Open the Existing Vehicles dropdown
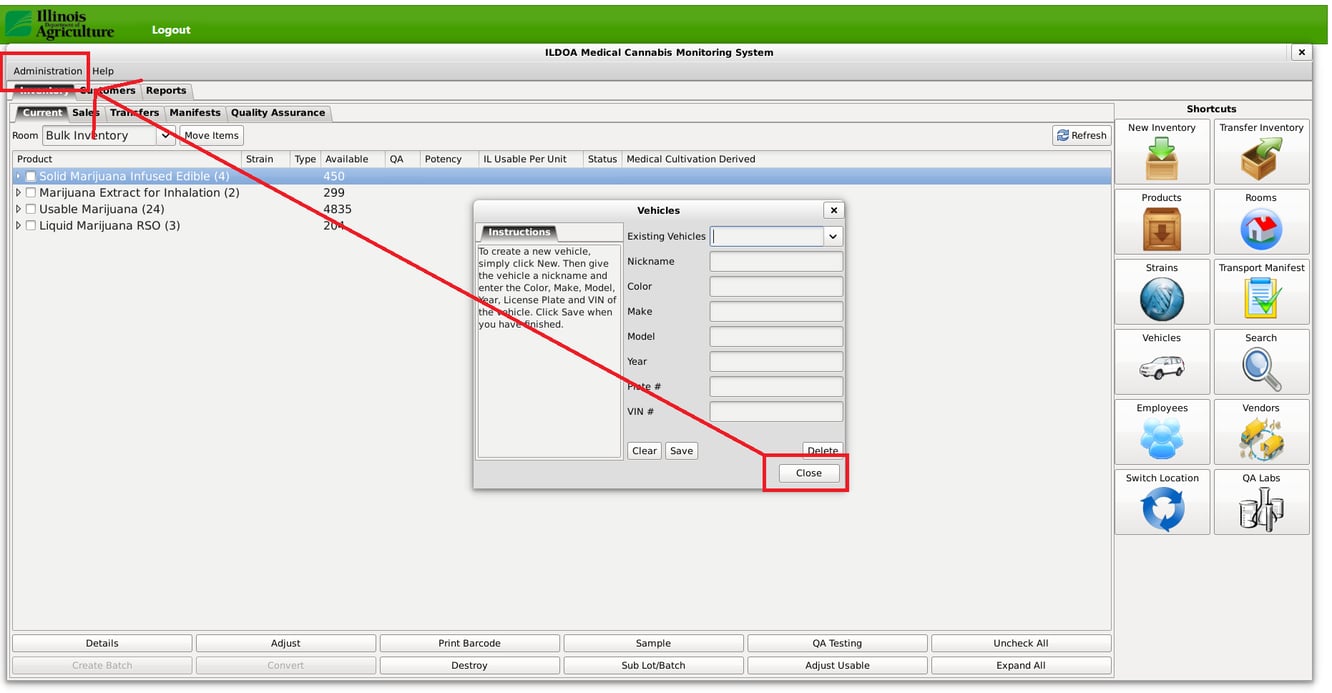The image size is (1332, 693). pos(831,236)
